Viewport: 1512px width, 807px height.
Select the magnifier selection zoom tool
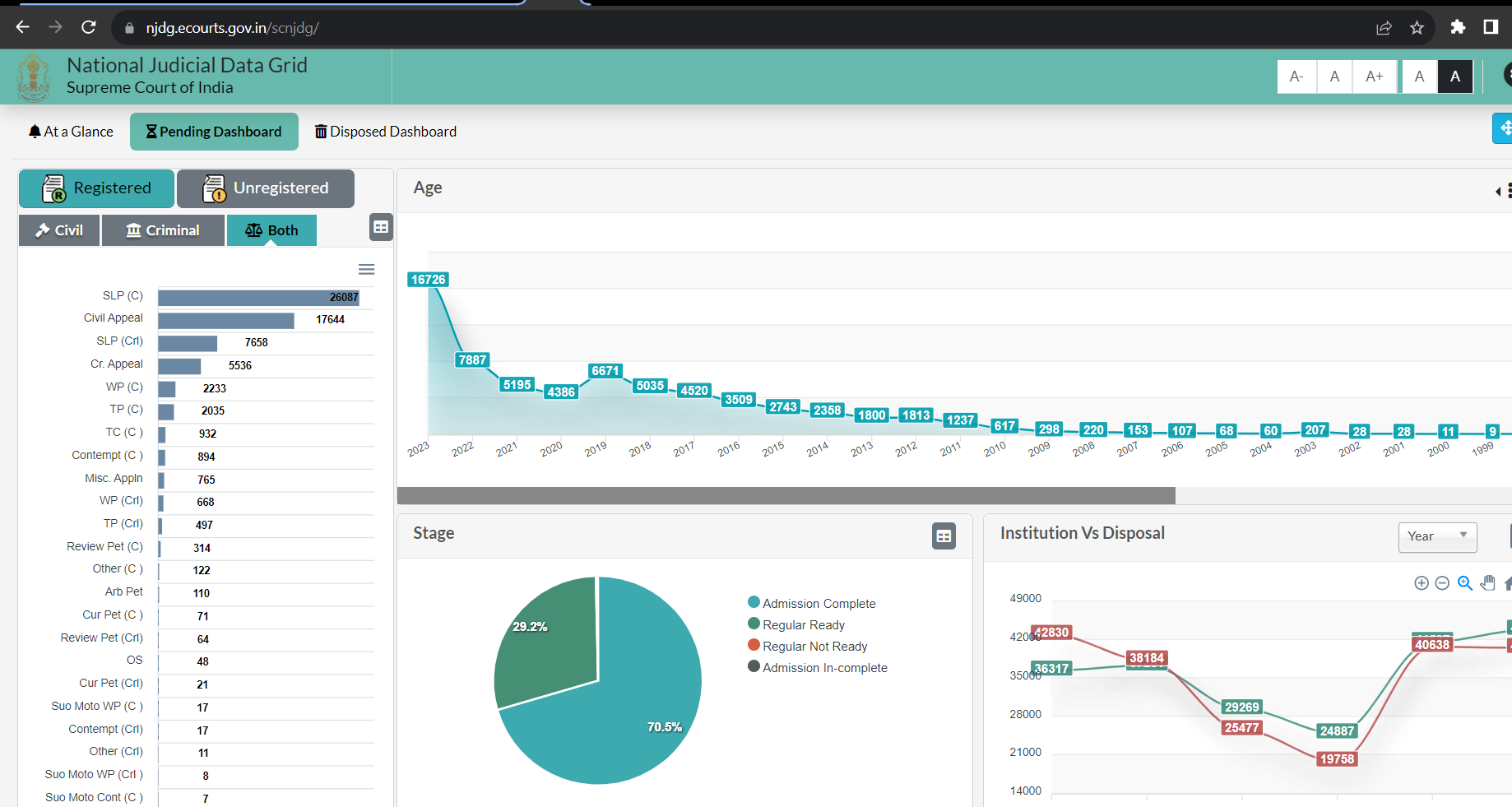(x=1464, y=583)
